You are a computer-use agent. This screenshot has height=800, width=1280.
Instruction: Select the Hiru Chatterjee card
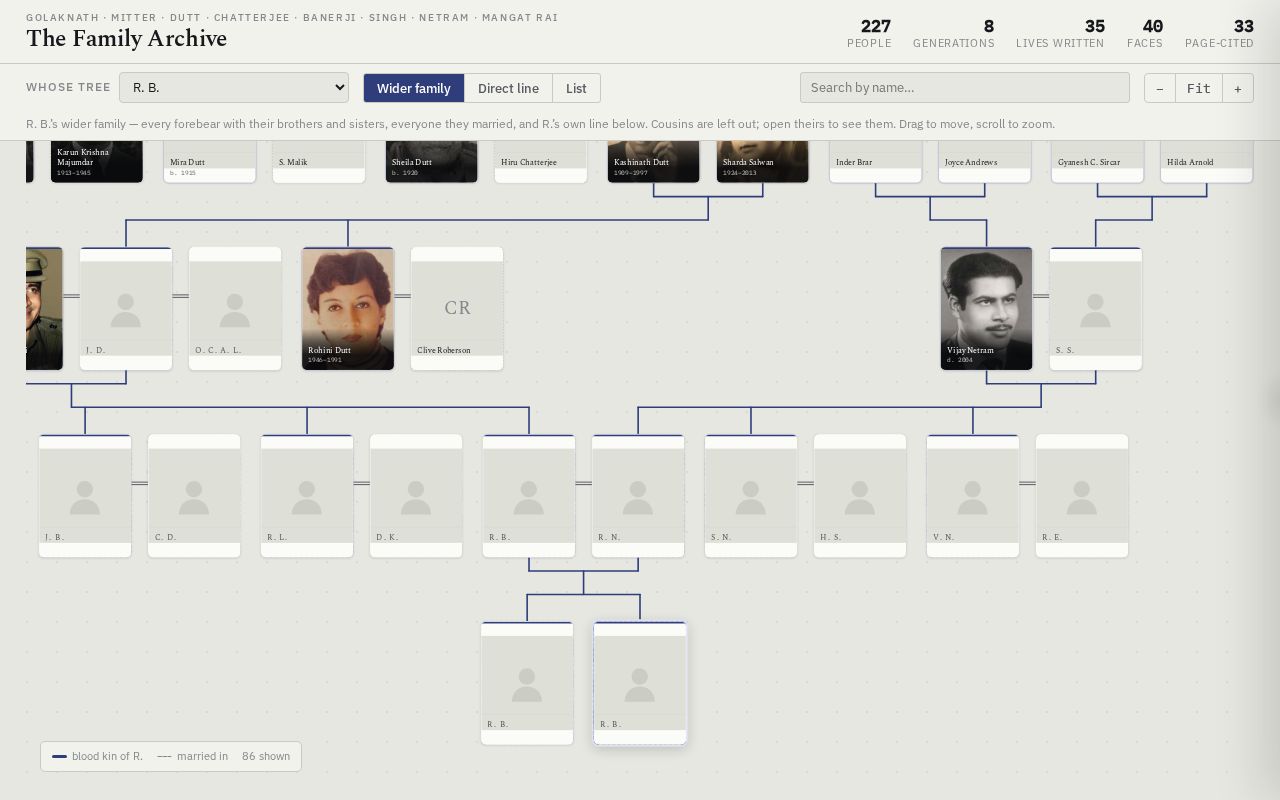(x=541, y=162)
